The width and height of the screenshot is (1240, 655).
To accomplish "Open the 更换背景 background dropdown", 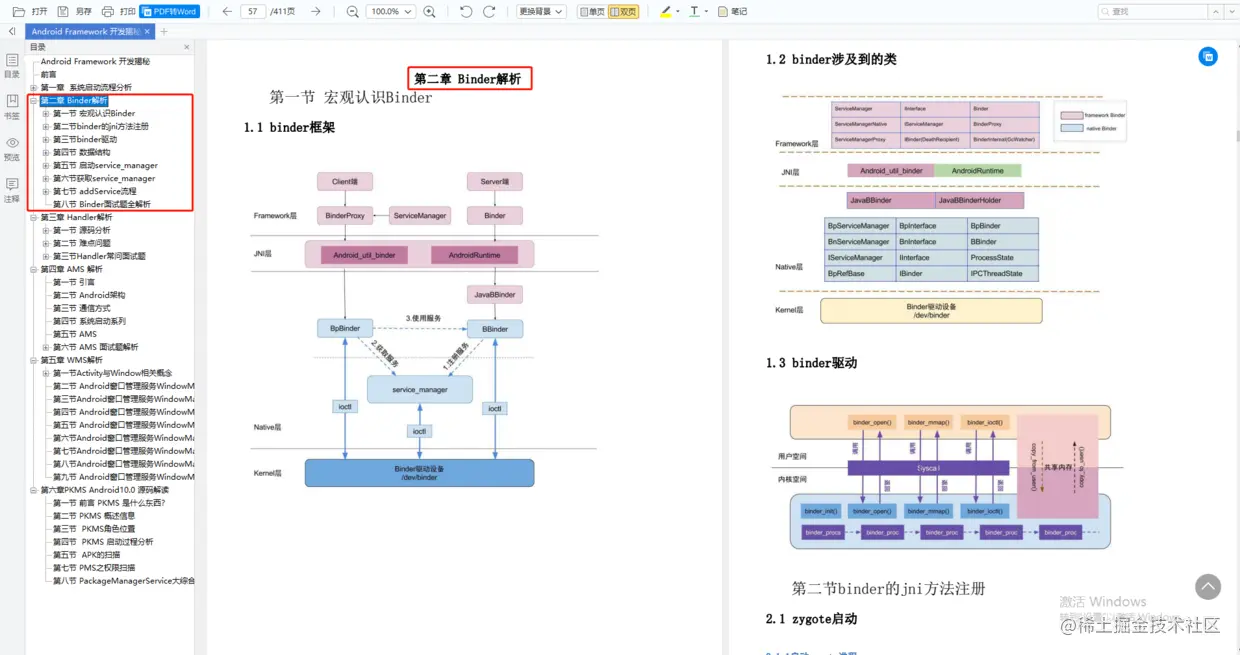I will point(541,11).
